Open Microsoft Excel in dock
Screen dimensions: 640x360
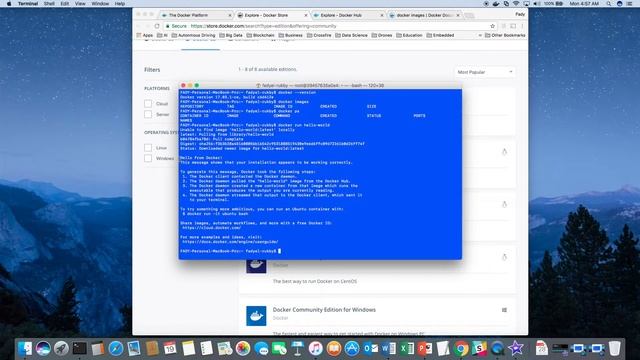[407, 348]
